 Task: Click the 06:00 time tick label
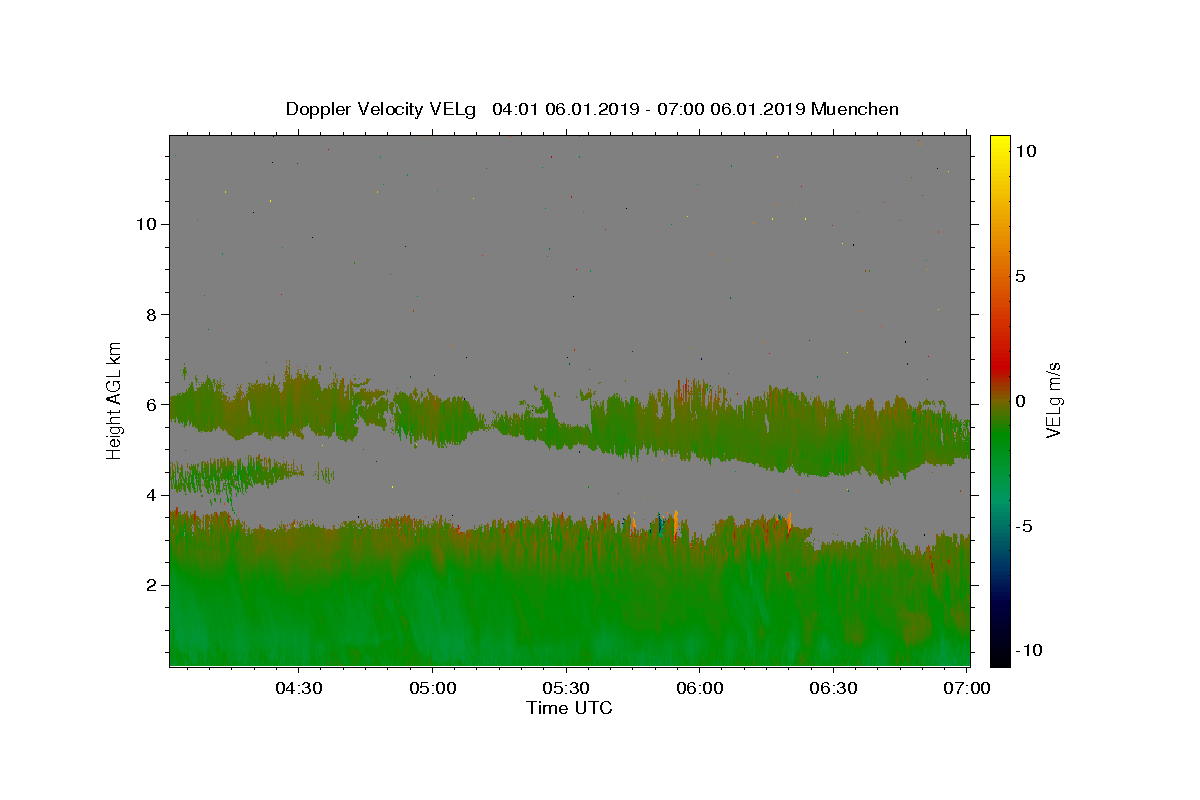pos(700,689)
